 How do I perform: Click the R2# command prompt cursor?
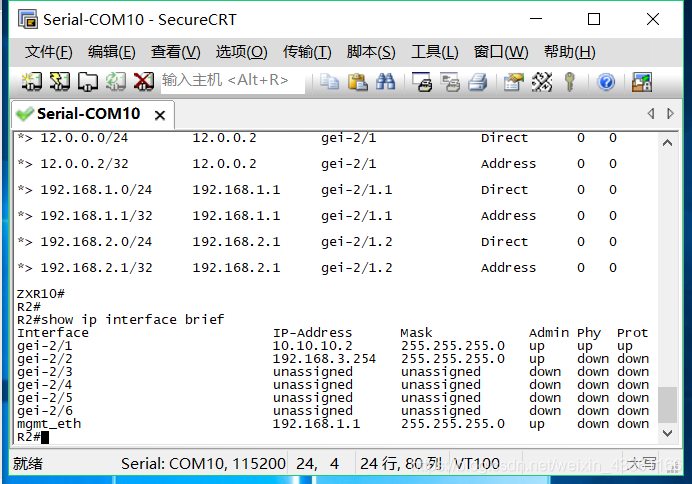(45, 437)
